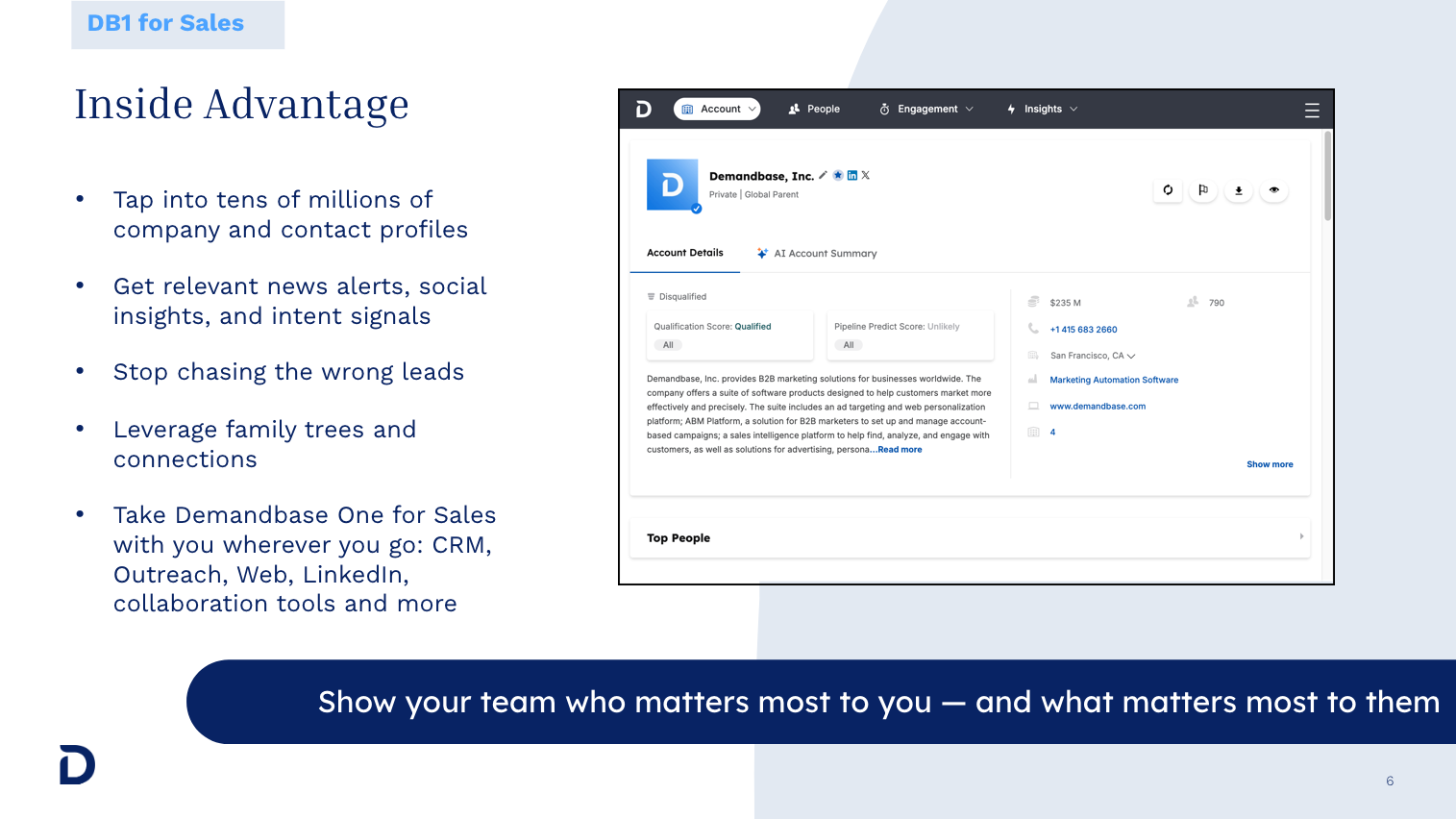Click the All chip under Qualification Score
Screen dimensions: 1456x819
coord(668,345)
